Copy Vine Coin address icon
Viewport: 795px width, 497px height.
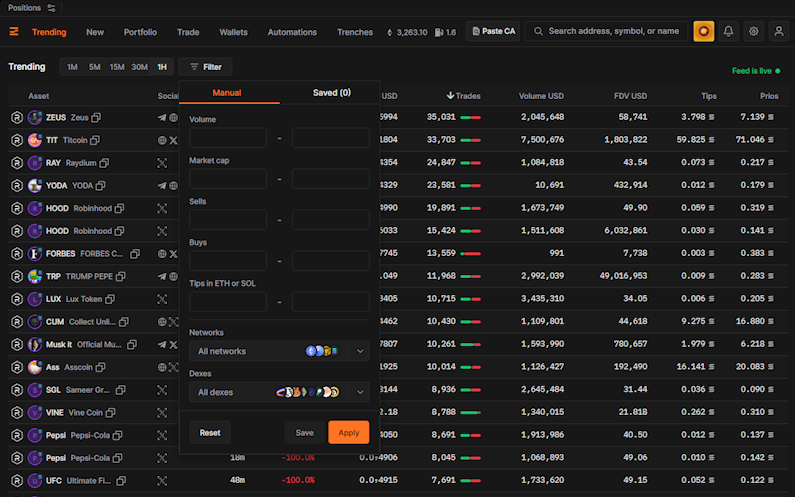(110, 413)
